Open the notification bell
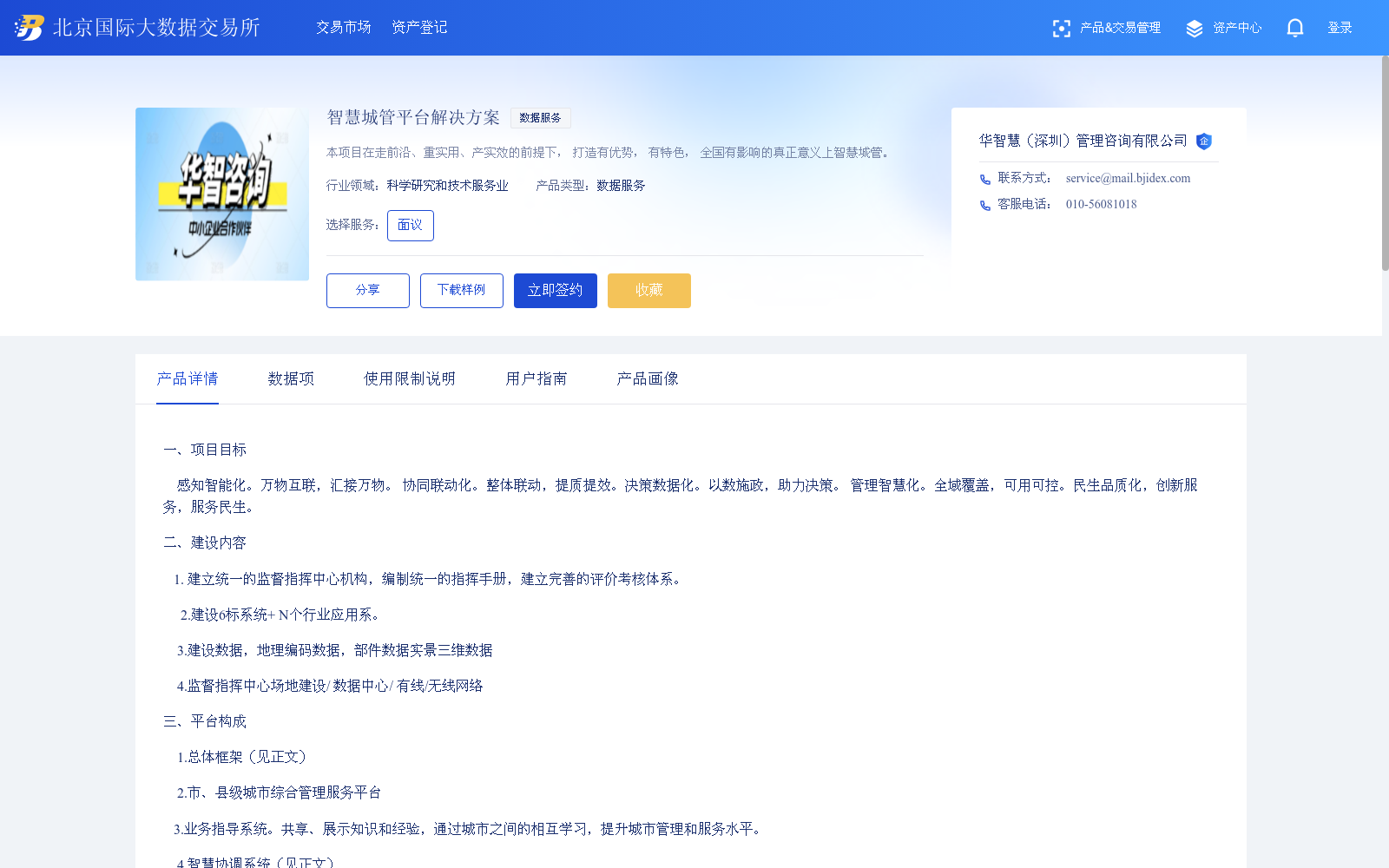 [1295, 29]
